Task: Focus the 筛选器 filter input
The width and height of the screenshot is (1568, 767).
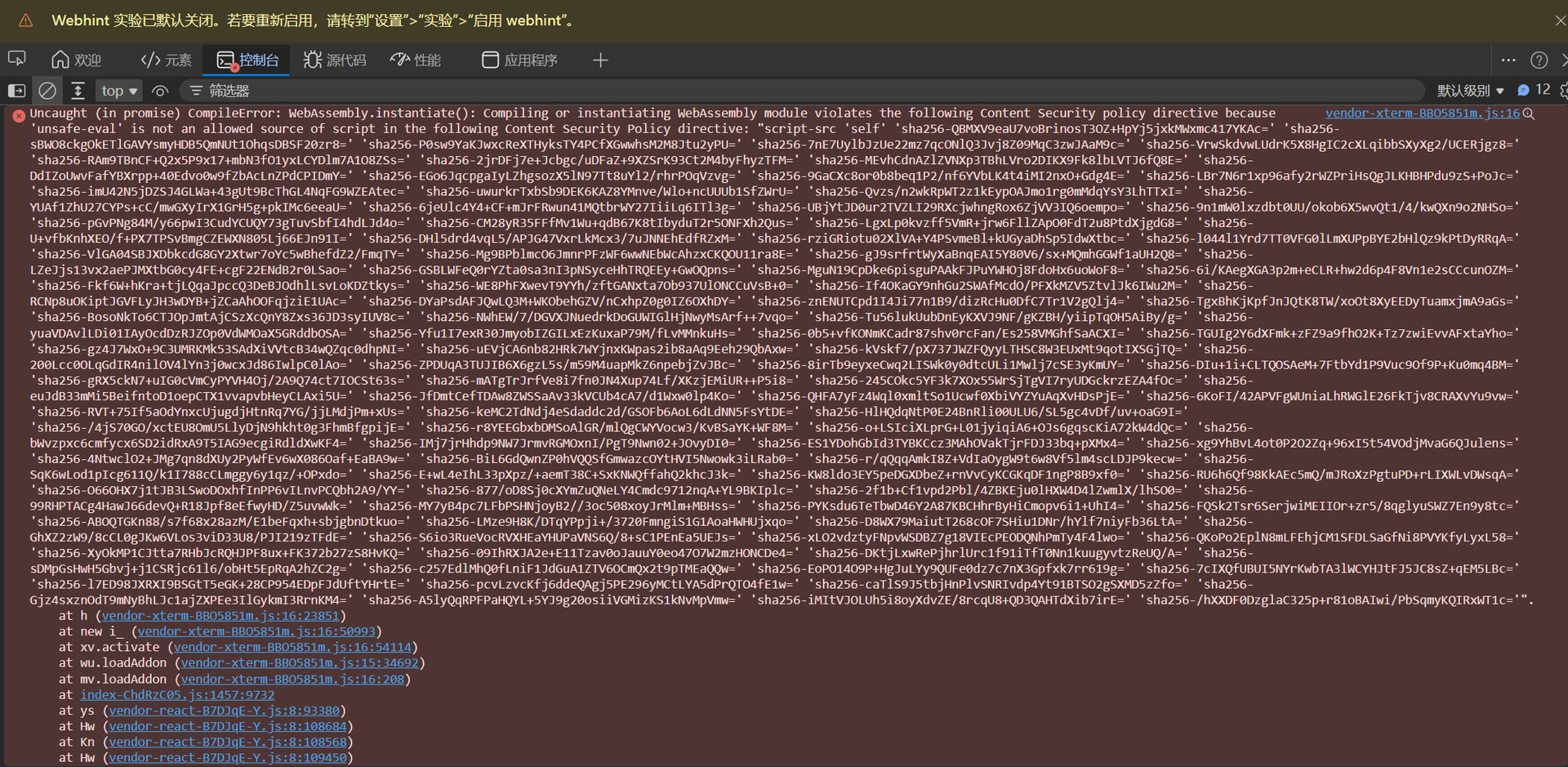Action: pos(800,91)
